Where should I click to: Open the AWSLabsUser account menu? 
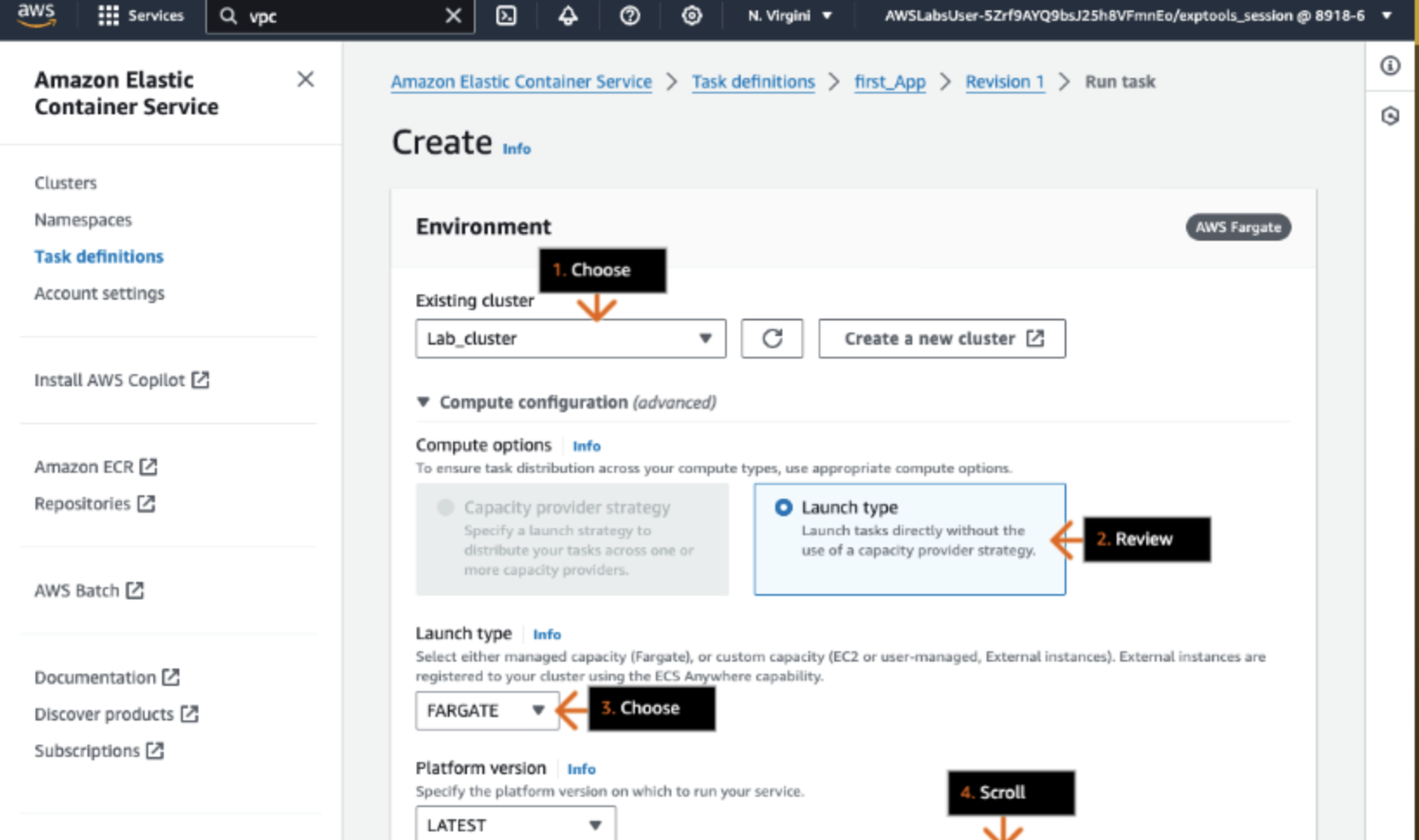pyautogui.click(x=1137, y=16)
